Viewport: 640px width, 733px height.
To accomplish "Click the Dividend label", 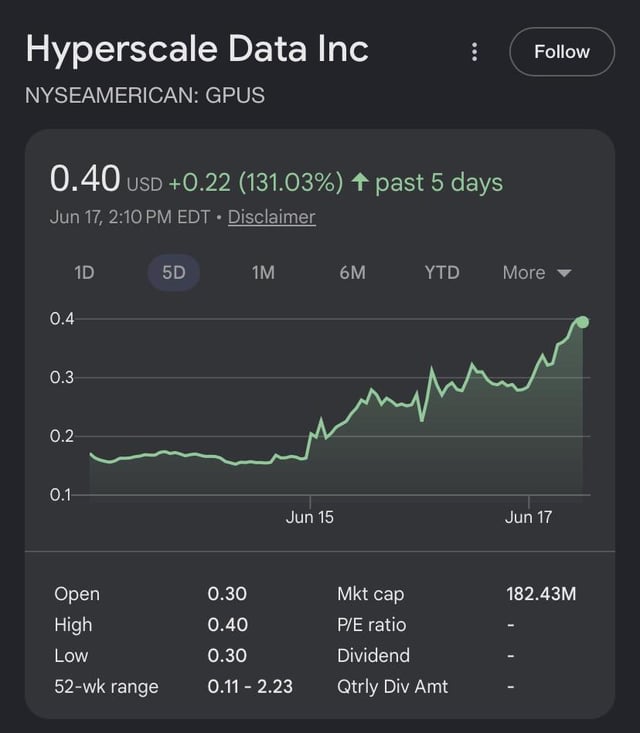I will coord(374,655).
